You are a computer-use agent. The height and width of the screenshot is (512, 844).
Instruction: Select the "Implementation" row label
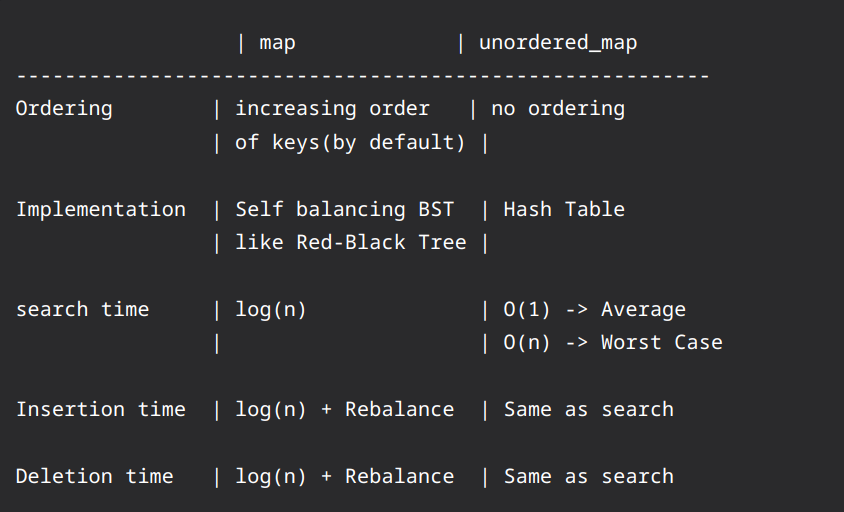pos(101,210)
